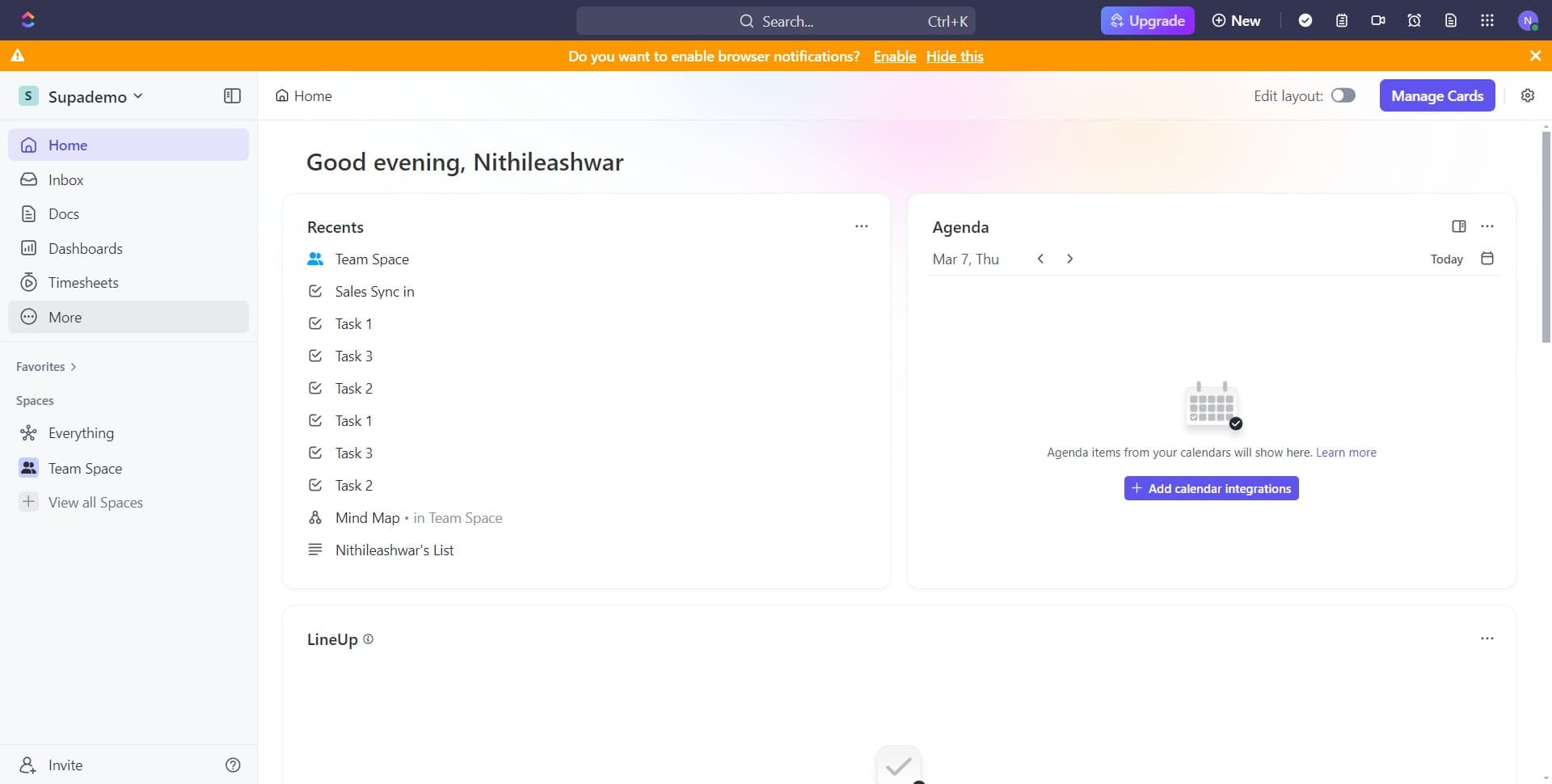Open the Clips video recorder icon
The height and width of the screenshot is (784, 1552).
click(x=1377, y=20)
